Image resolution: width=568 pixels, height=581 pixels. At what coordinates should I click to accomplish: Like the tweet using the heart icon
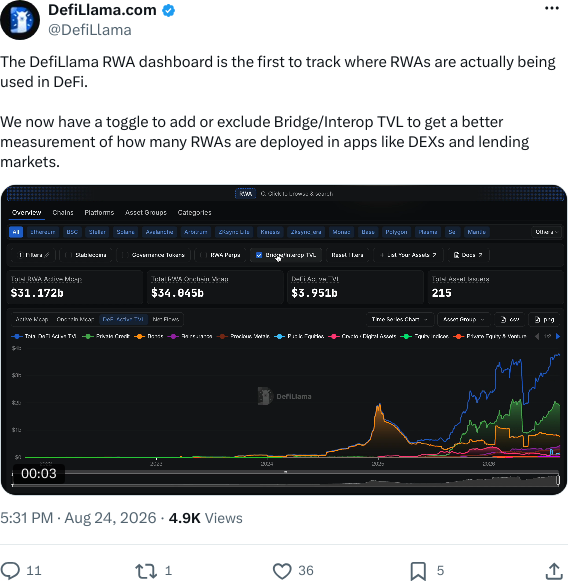pyautogui.click(x=282, y=571)
